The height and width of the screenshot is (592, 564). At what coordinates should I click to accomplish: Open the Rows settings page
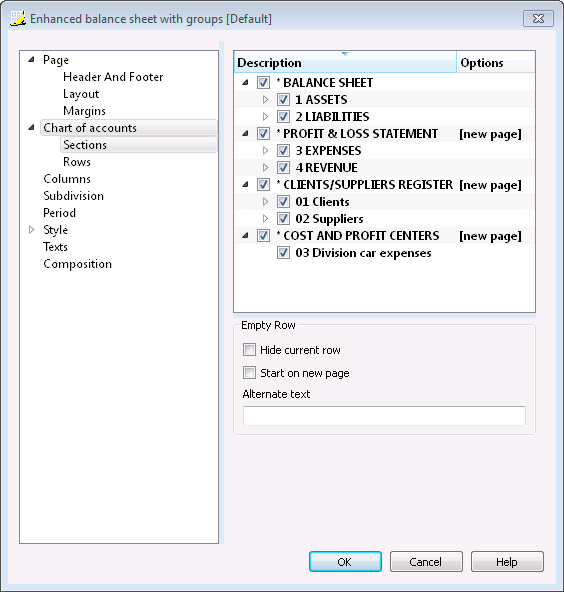77,162
